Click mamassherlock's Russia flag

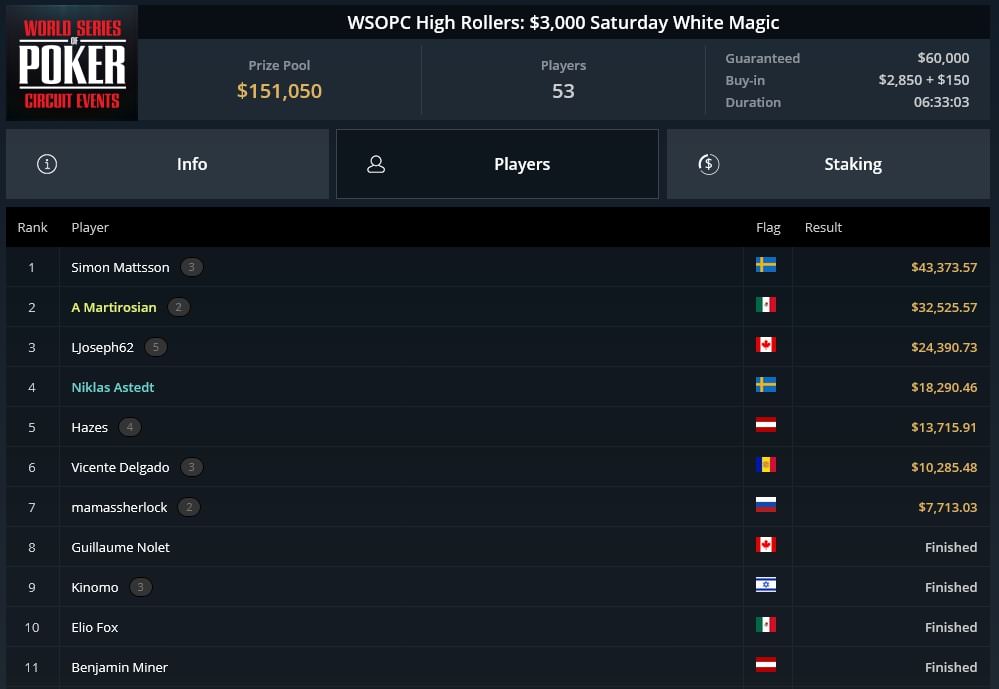click(766, 505)
